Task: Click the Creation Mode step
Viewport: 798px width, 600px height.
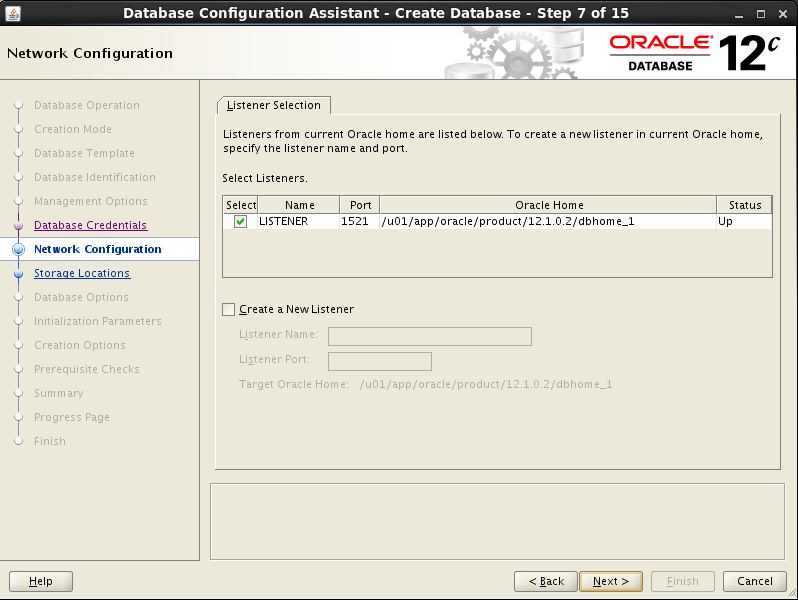Action: click(x=73, y=129)
